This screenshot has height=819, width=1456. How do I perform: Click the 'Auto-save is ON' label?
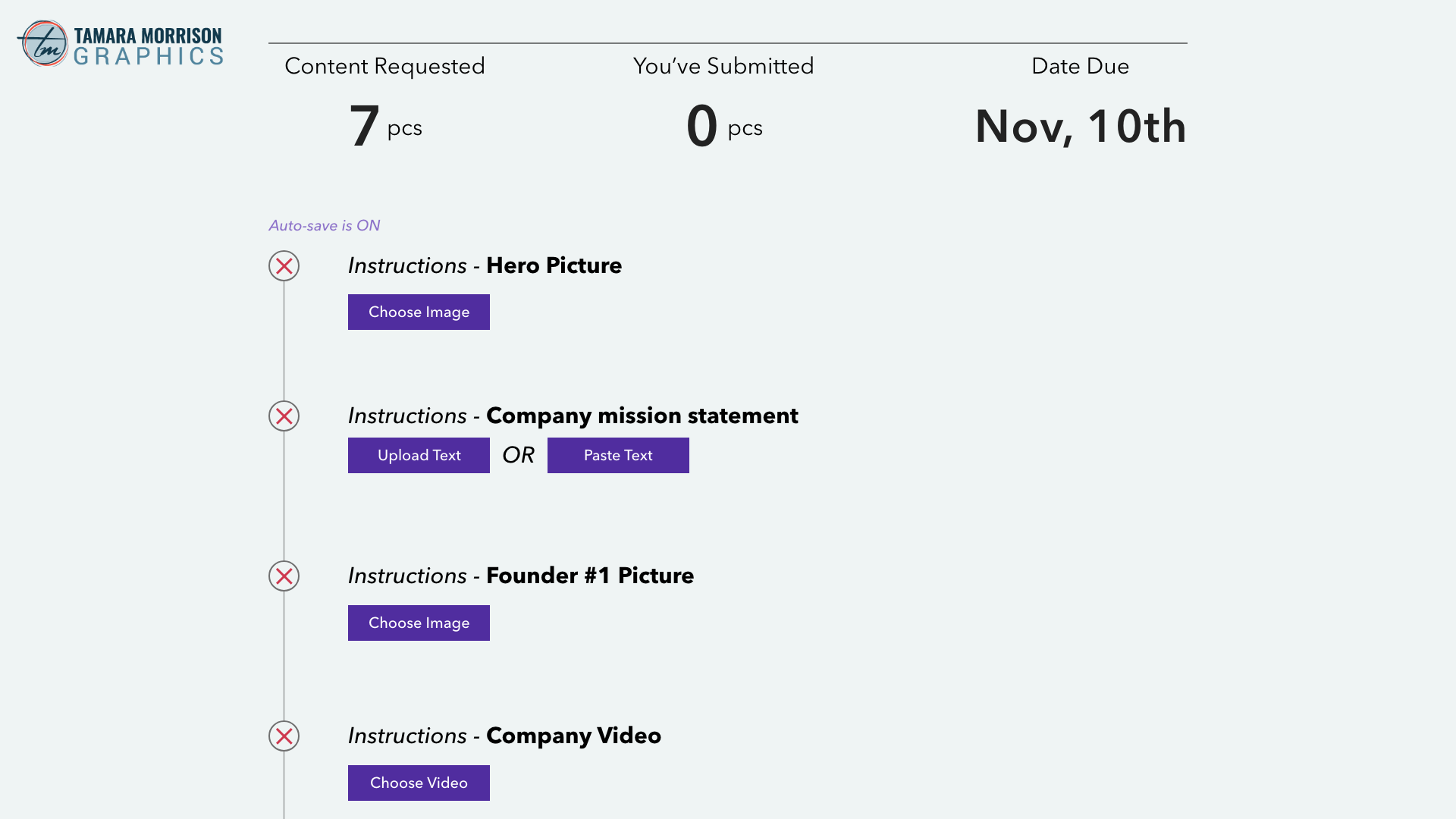(325, 226)
